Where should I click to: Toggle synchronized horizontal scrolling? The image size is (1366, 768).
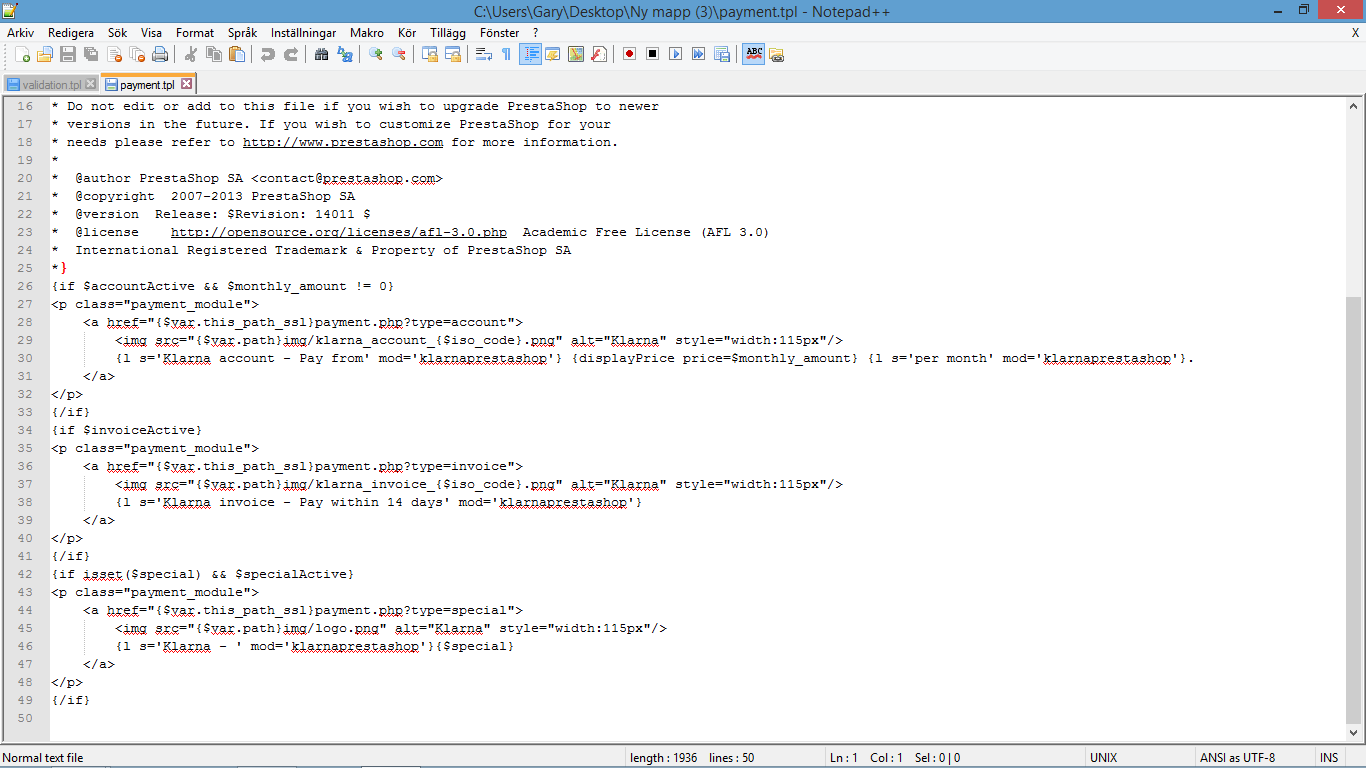[453, 54]
